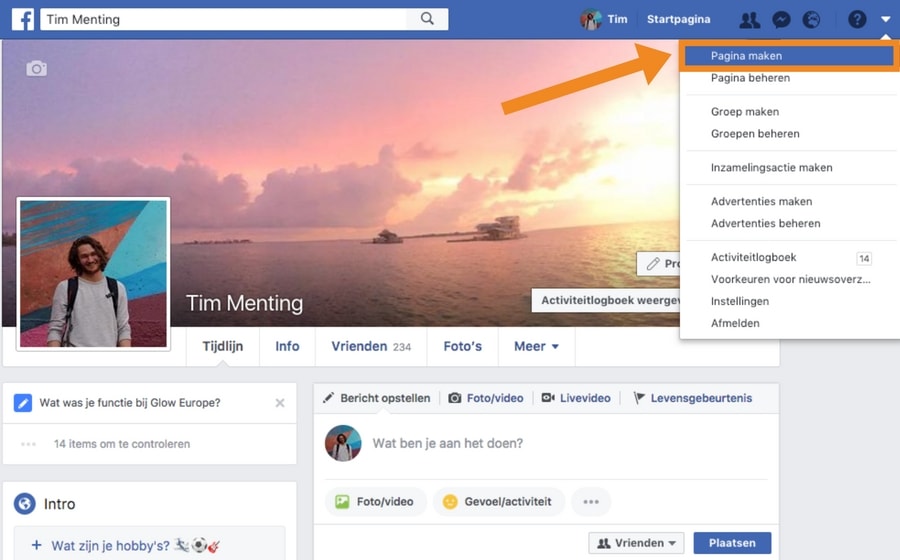Click the Wat ben je aan het doen text field
Screen dimensions: 900x560
(x=448, y=443)
